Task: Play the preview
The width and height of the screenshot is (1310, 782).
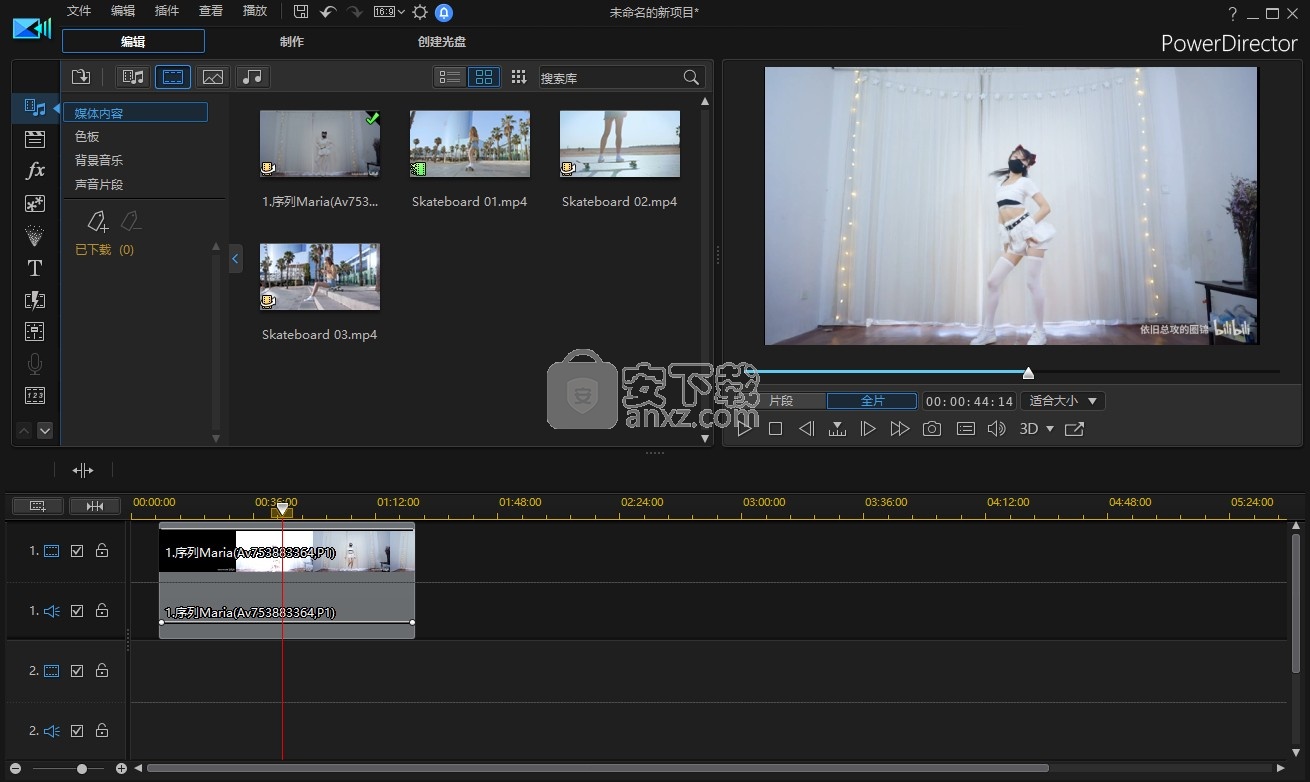Action: point(745,429)
